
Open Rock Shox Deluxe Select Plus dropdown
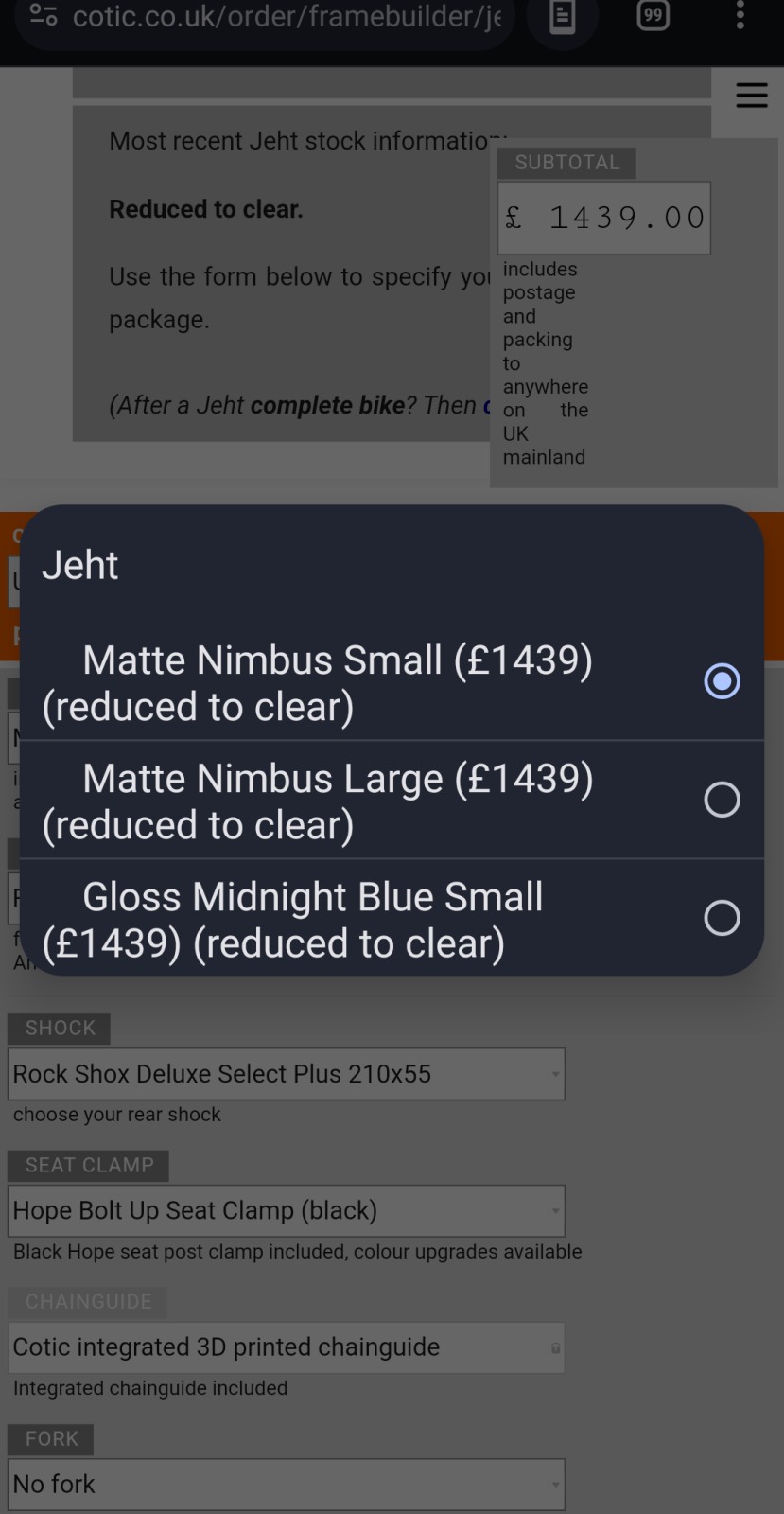click(287, 1074)
